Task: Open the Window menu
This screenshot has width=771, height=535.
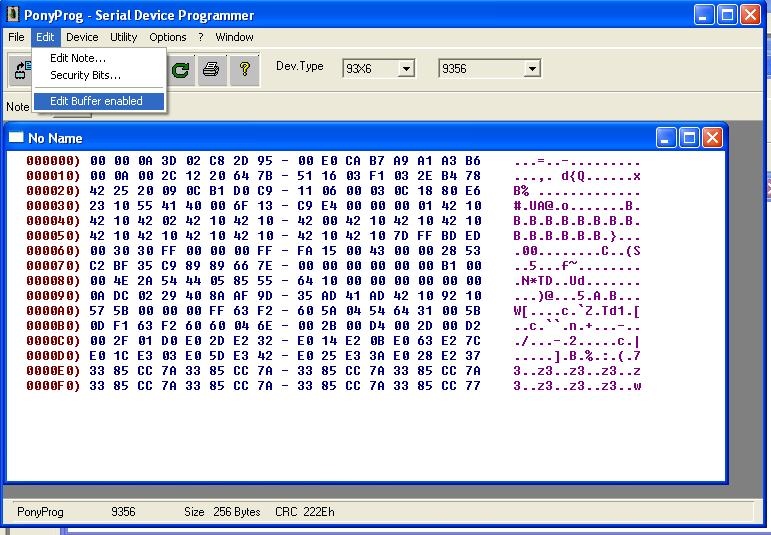Action: coord(235,37)
